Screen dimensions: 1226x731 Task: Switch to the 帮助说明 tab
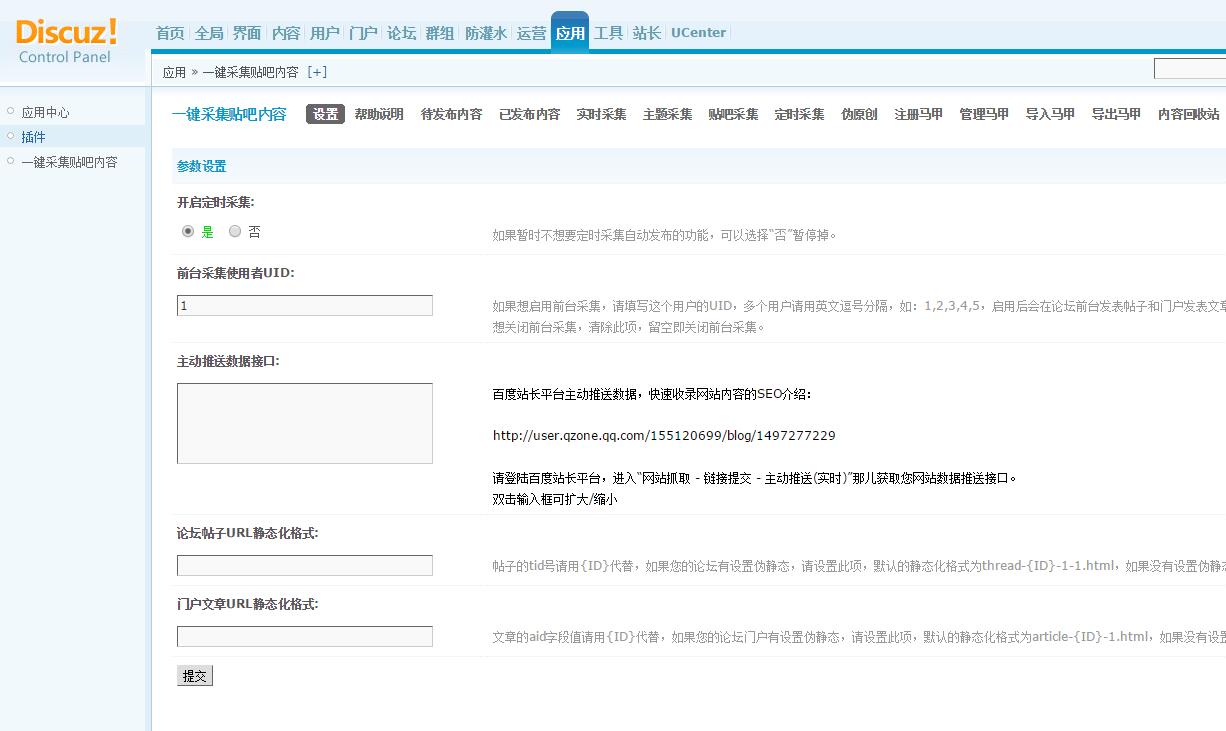[x=379, y=114]
